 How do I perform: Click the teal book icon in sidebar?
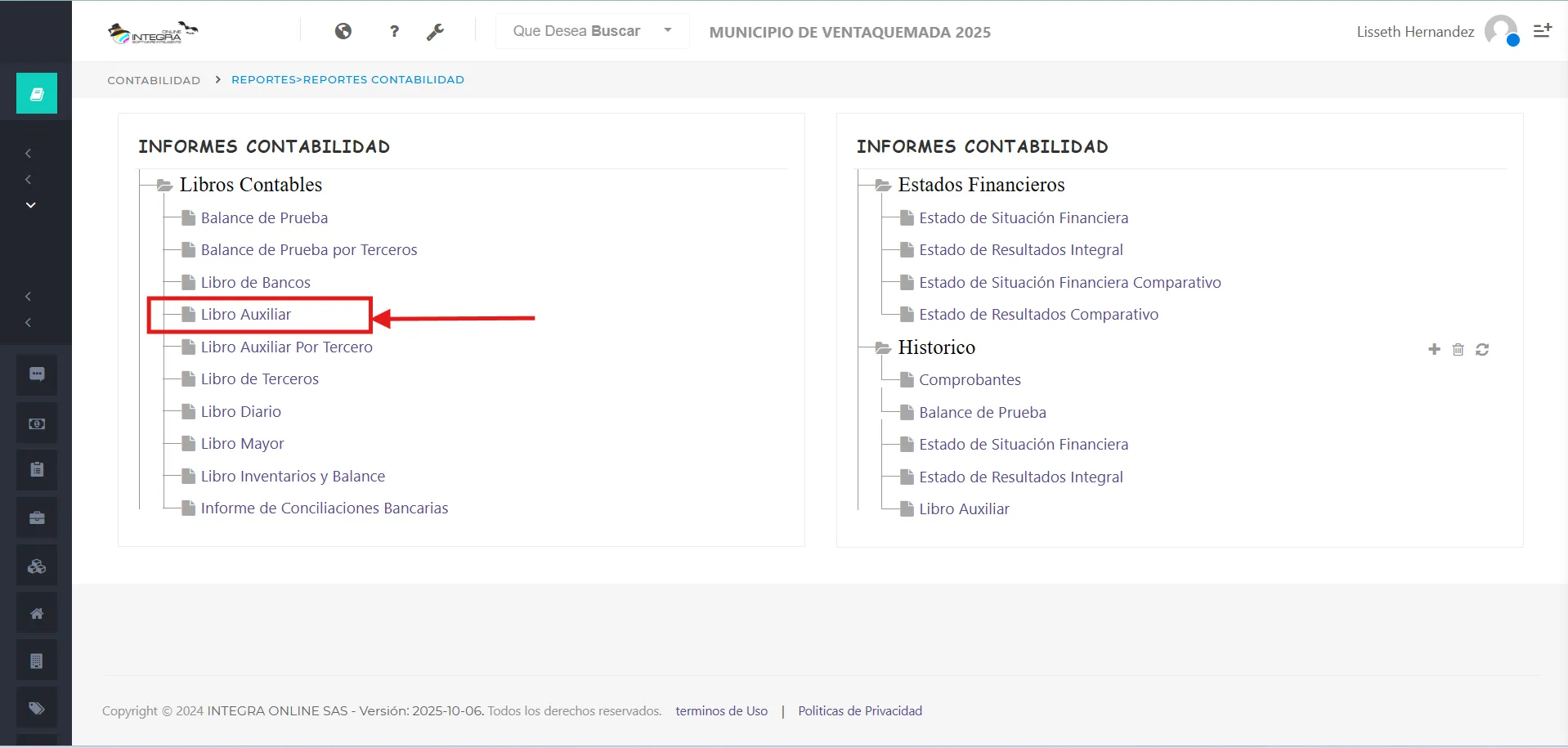click(x=37, y=94)
